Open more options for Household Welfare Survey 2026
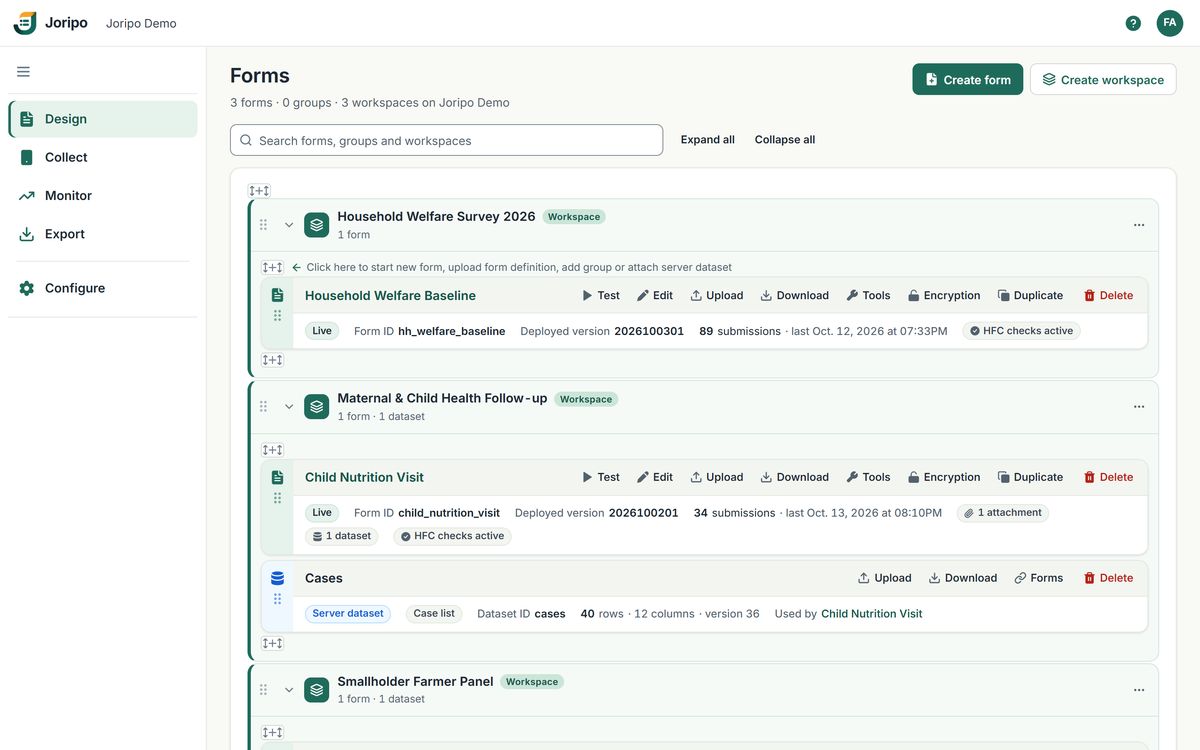 tap(1139, 225)
